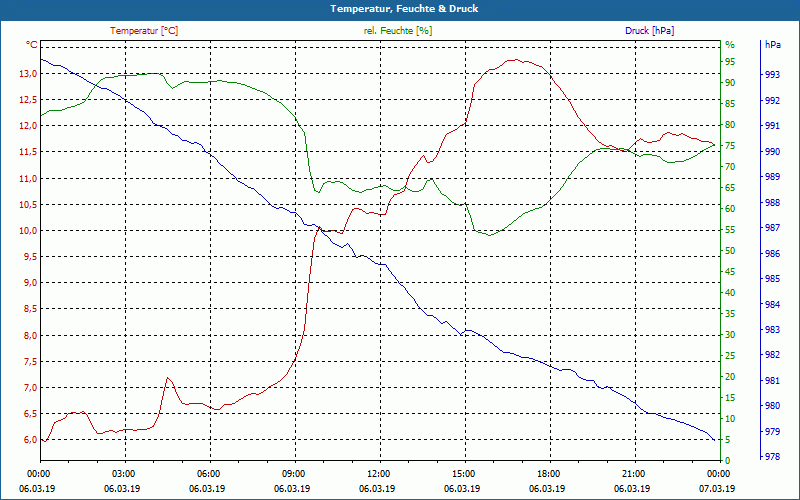This screenshot has width=800, height=500.
Task: Click the "65" tick on the green humidity axis
Action: click(x=730, y=188)
